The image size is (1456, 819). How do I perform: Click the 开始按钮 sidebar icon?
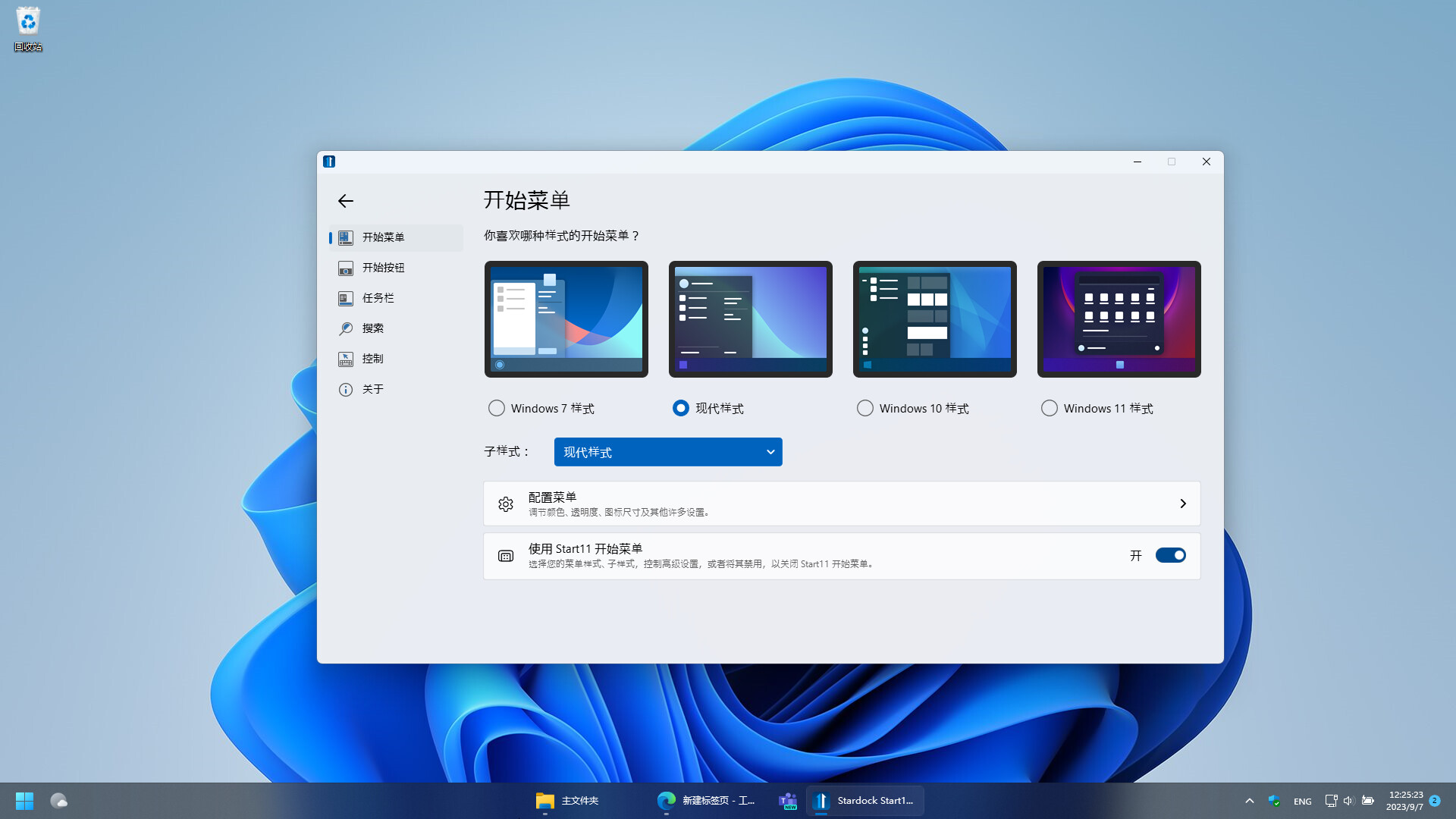(346, 268)
